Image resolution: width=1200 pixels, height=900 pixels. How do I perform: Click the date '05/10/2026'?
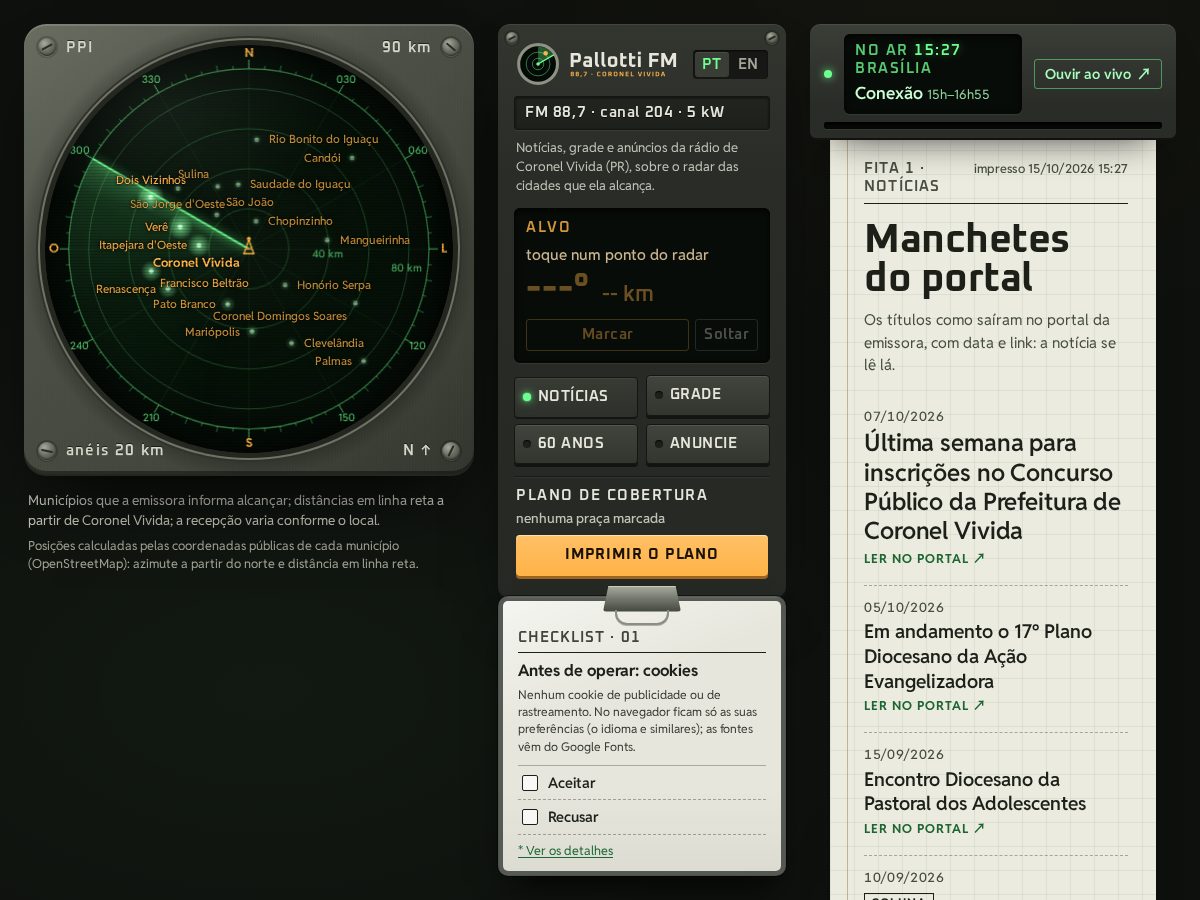pos(904,607)
